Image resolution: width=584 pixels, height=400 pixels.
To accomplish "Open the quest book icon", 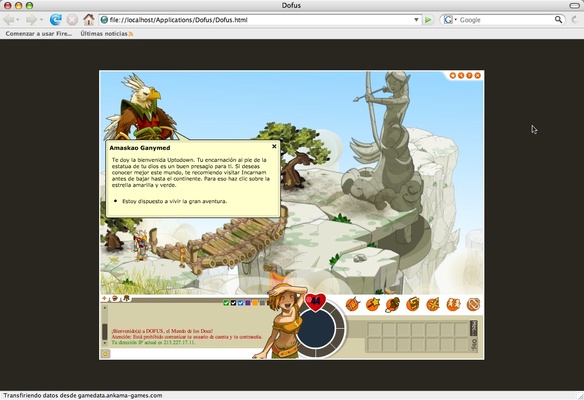I will click(413, 304).
